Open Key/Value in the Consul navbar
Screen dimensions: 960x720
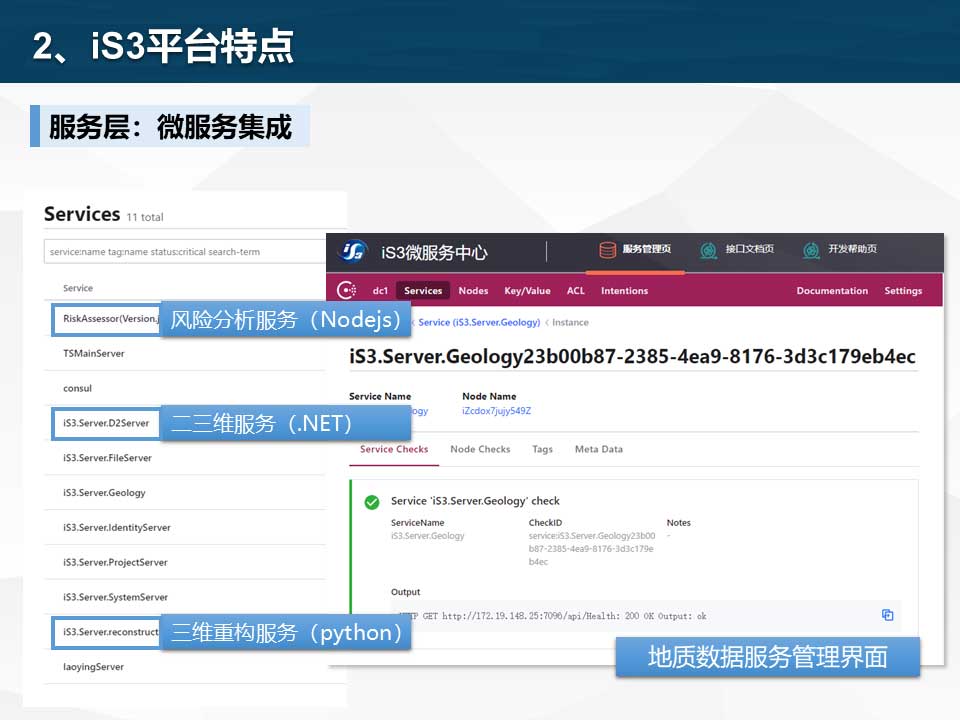pyautogui.click(x=527, y=291)
